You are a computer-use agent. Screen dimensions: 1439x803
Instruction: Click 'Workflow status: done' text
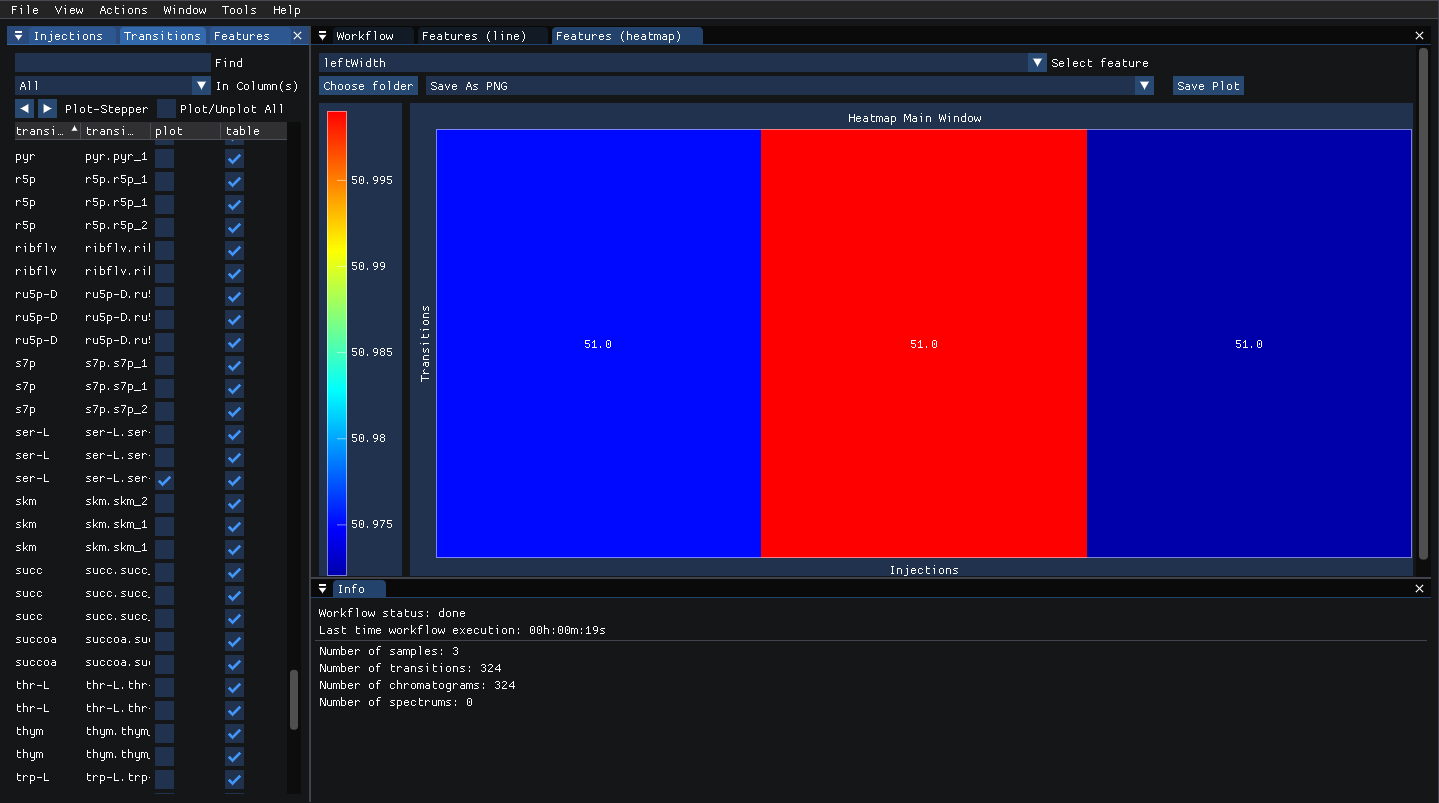[x=392, y=613]
